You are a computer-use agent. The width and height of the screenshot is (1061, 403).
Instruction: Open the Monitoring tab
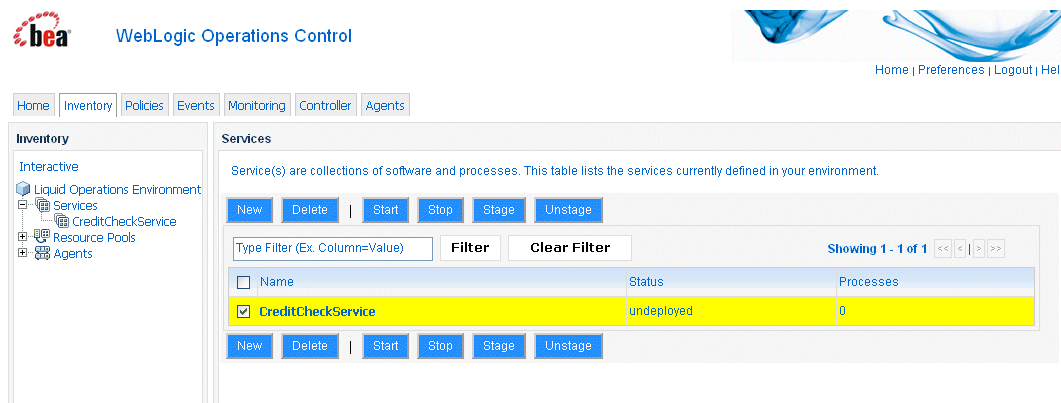click(x=257, y=105)
